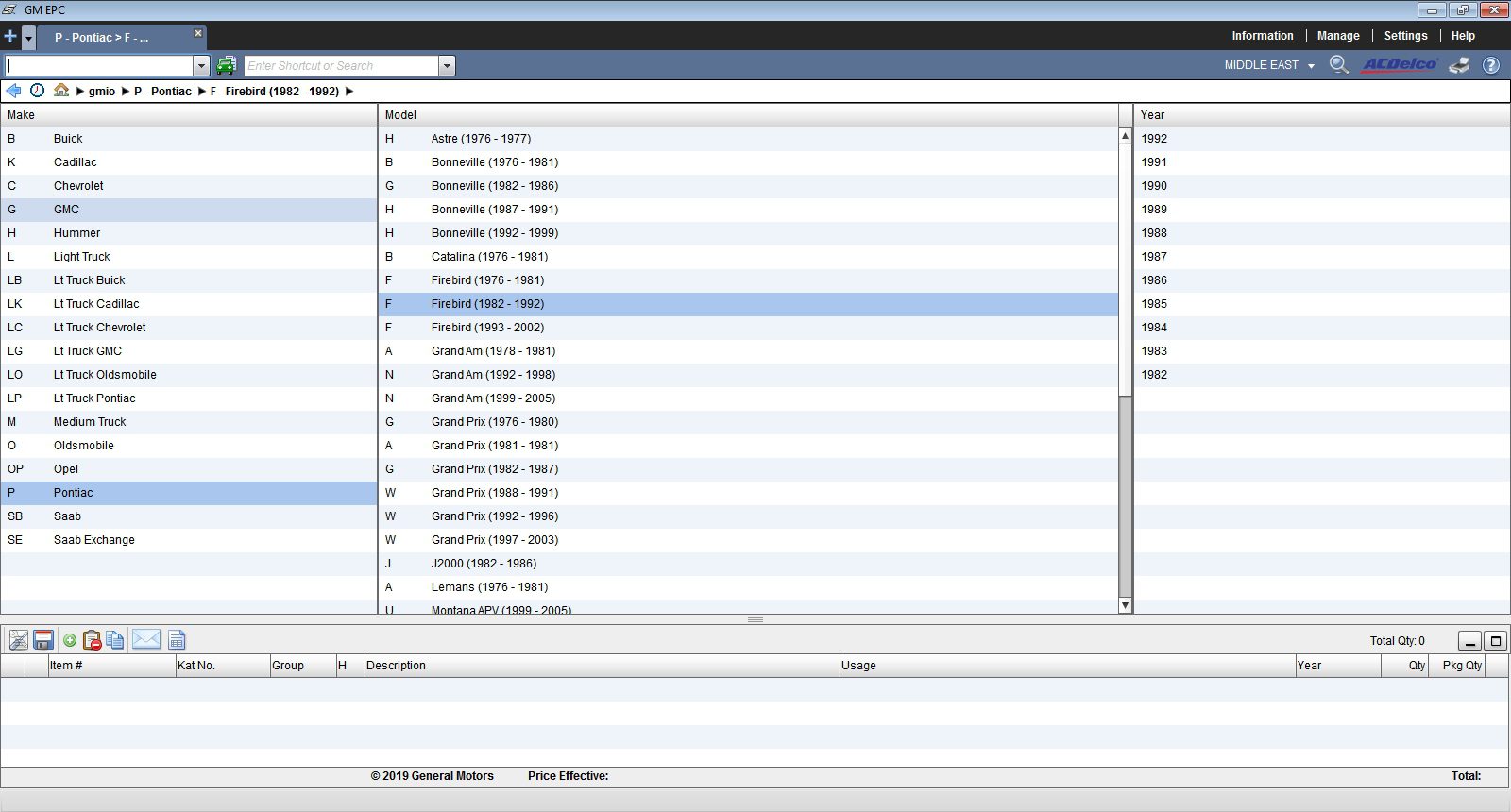Open history with the clock icon

point(37,91)
